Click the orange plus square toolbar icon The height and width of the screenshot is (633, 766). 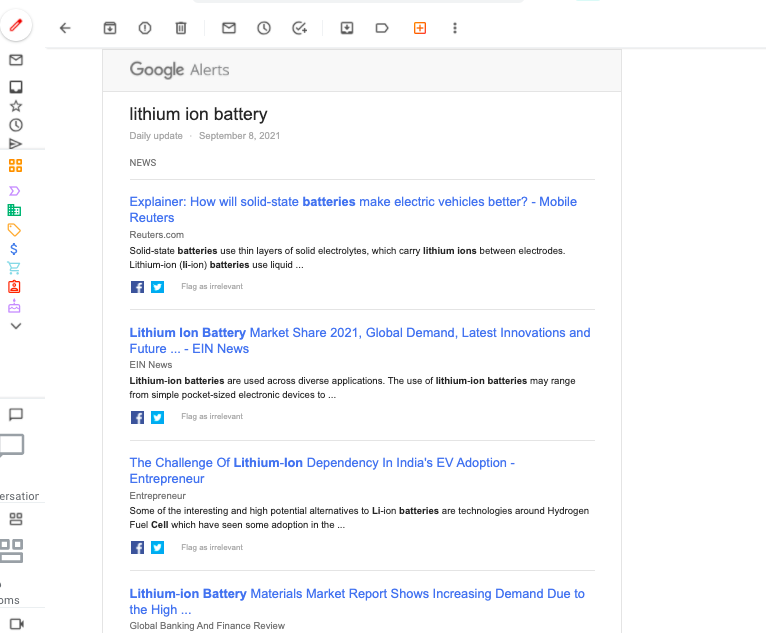(420, 28)
